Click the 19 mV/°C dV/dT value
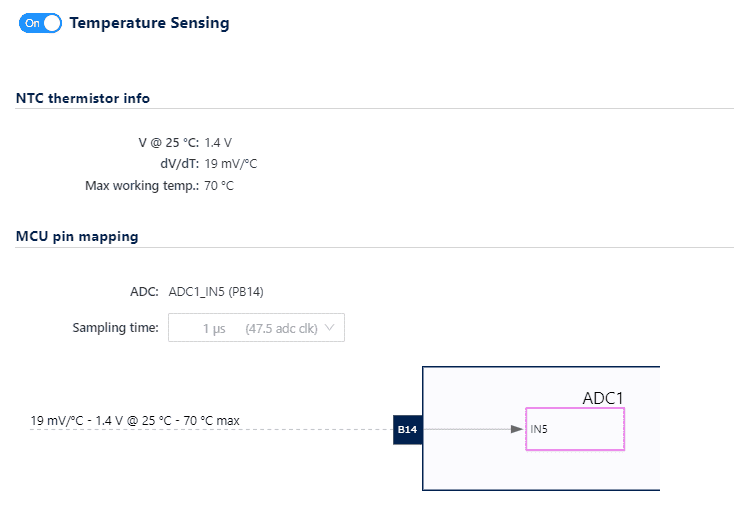 [231, 164]
